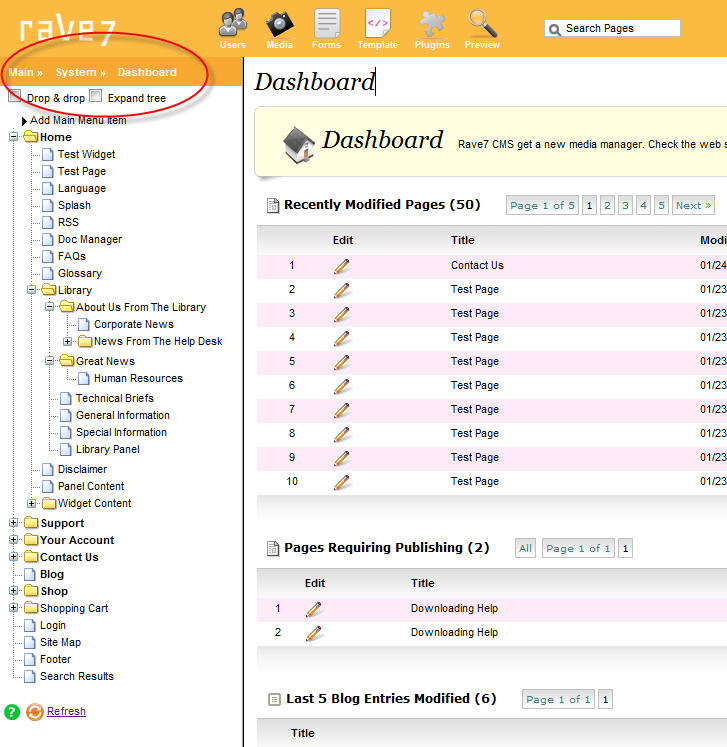Click the edit pencil in recent row 10

342,482
